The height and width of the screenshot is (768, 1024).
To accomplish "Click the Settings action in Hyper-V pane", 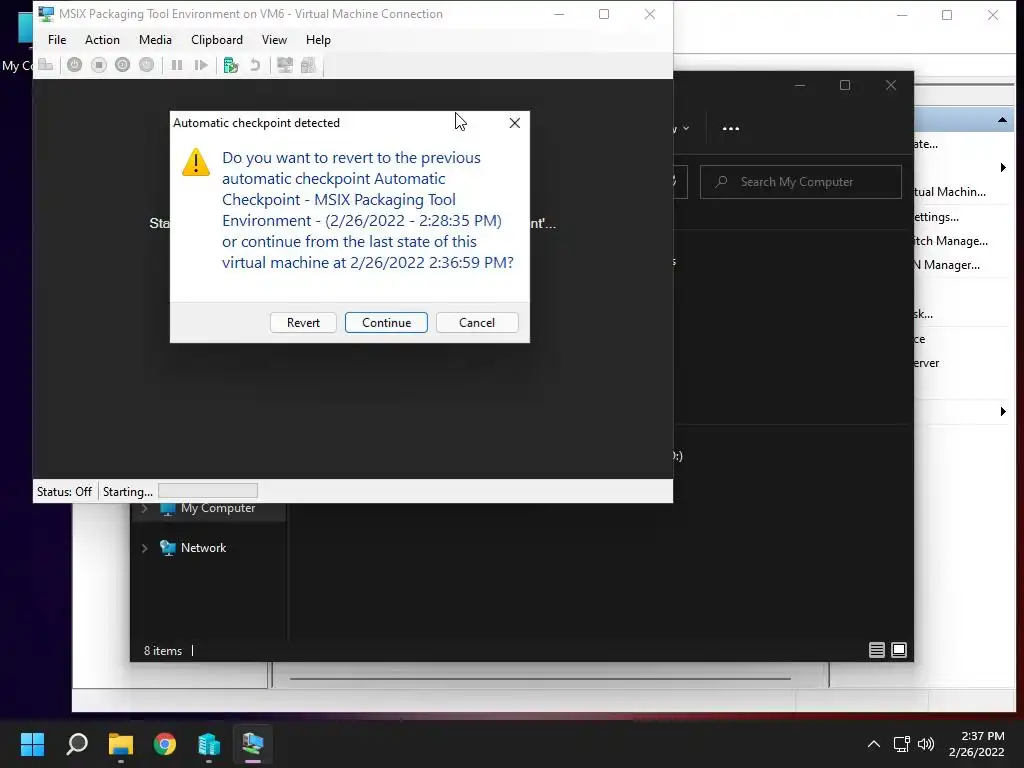I will pyautogui.click(x=936, y=217).
